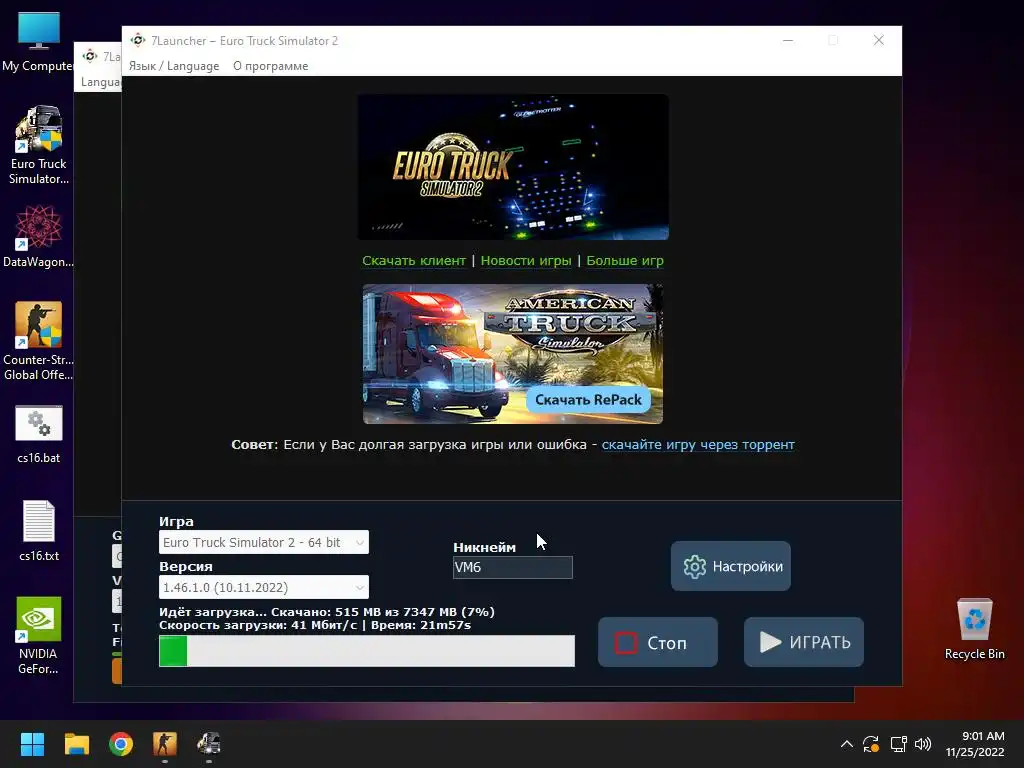Select the DataWagon desktop shortcut
The image size is (1024, 768).
(x=39, y=236)
